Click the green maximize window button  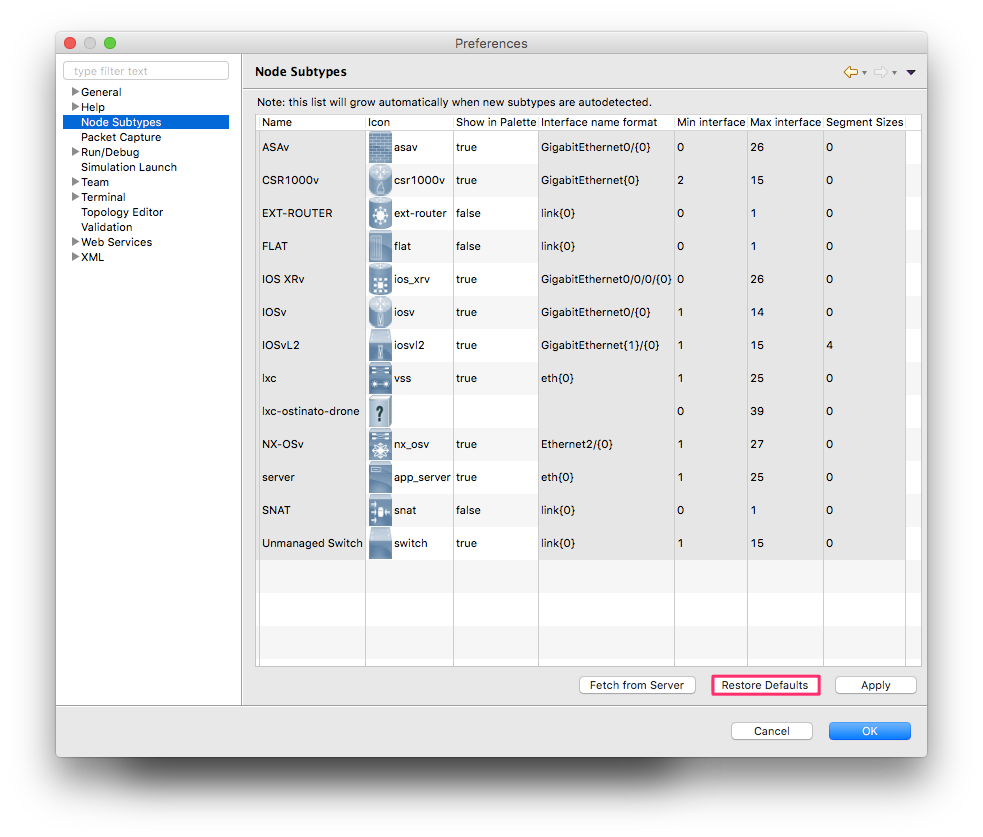point(110,43)
